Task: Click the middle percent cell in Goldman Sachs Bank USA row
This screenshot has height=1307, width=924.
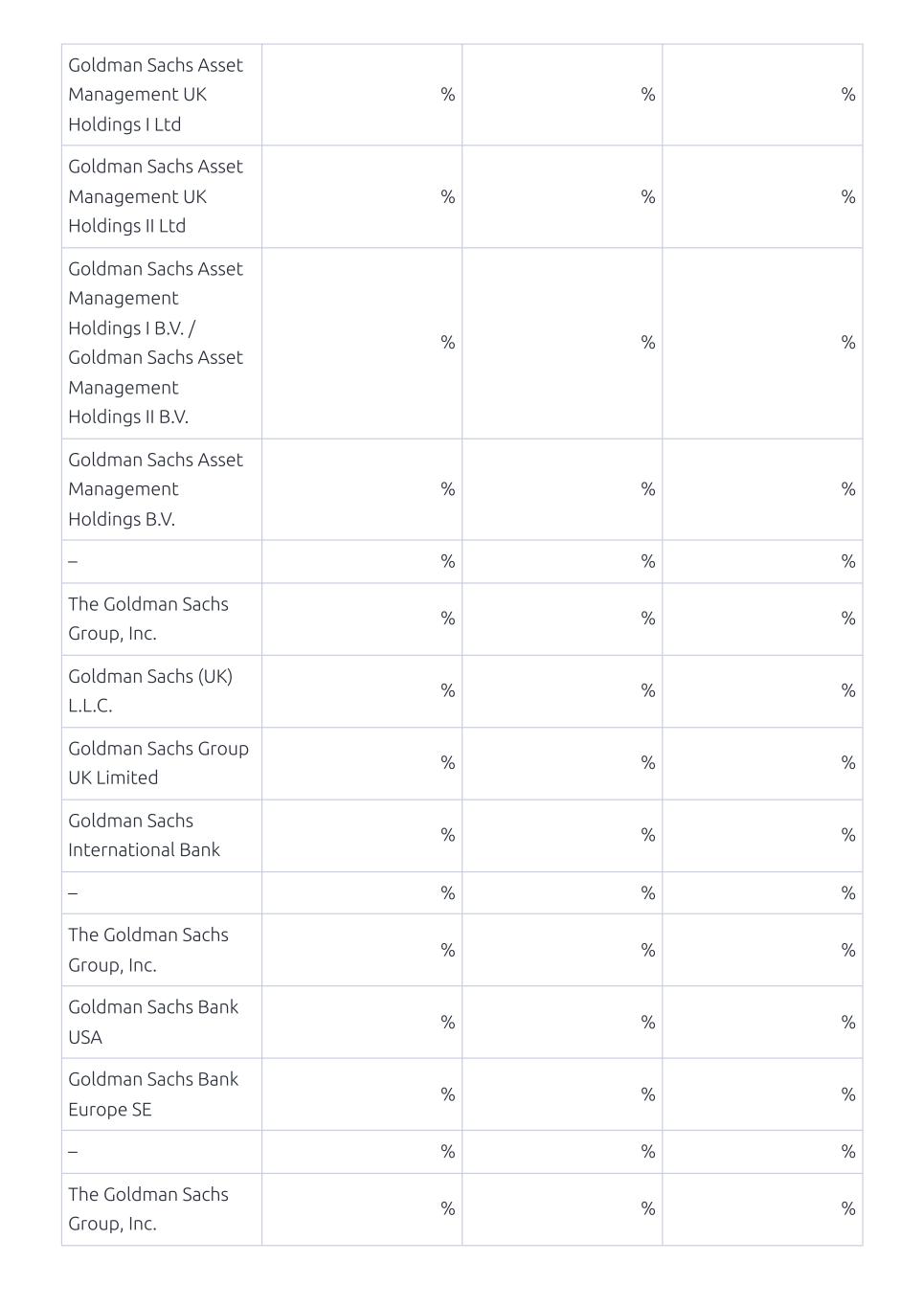Action: click(x=562, y=1022)
